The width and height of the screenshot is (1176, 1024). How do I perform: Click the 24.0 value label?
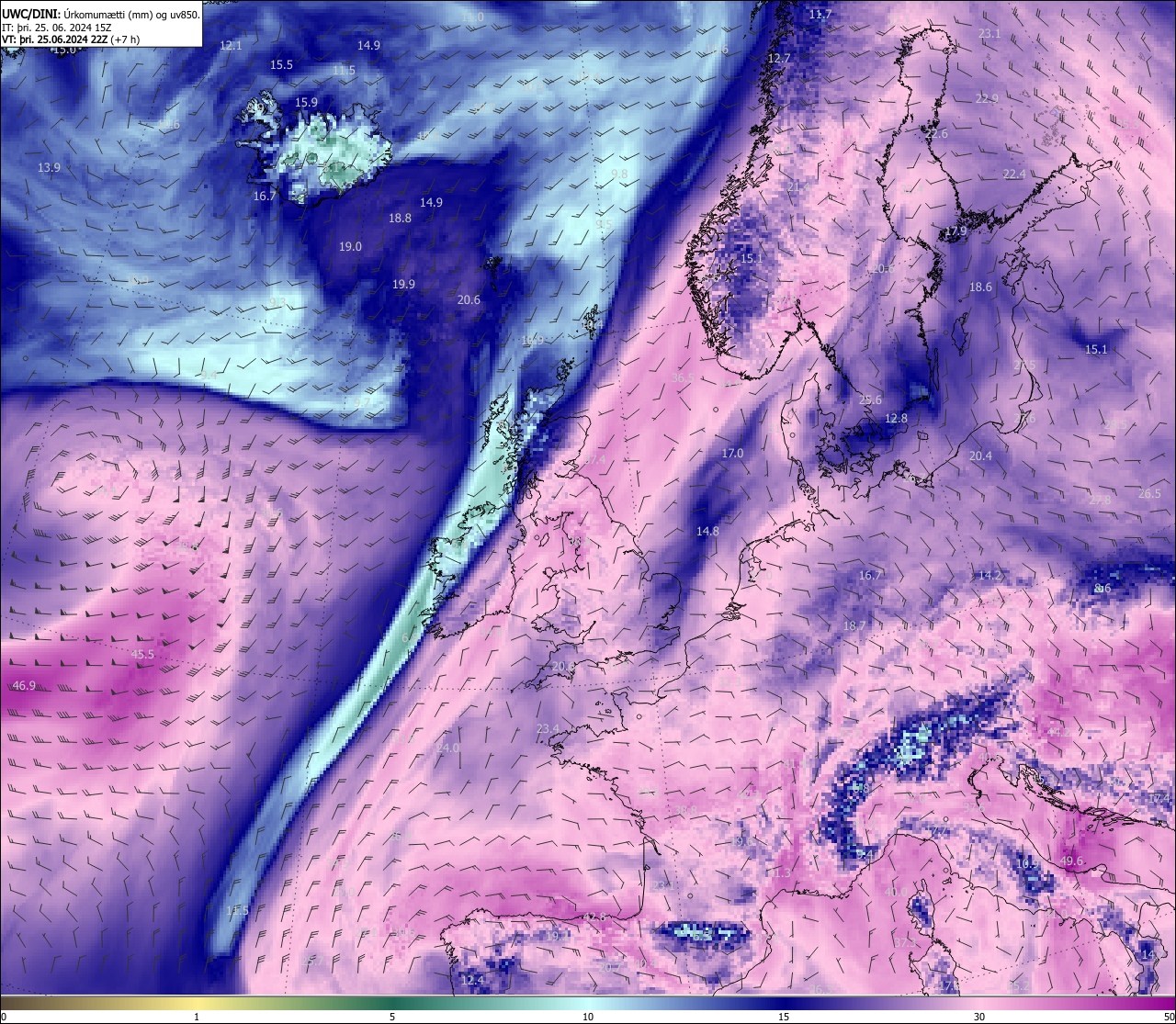tap(447, 748)
